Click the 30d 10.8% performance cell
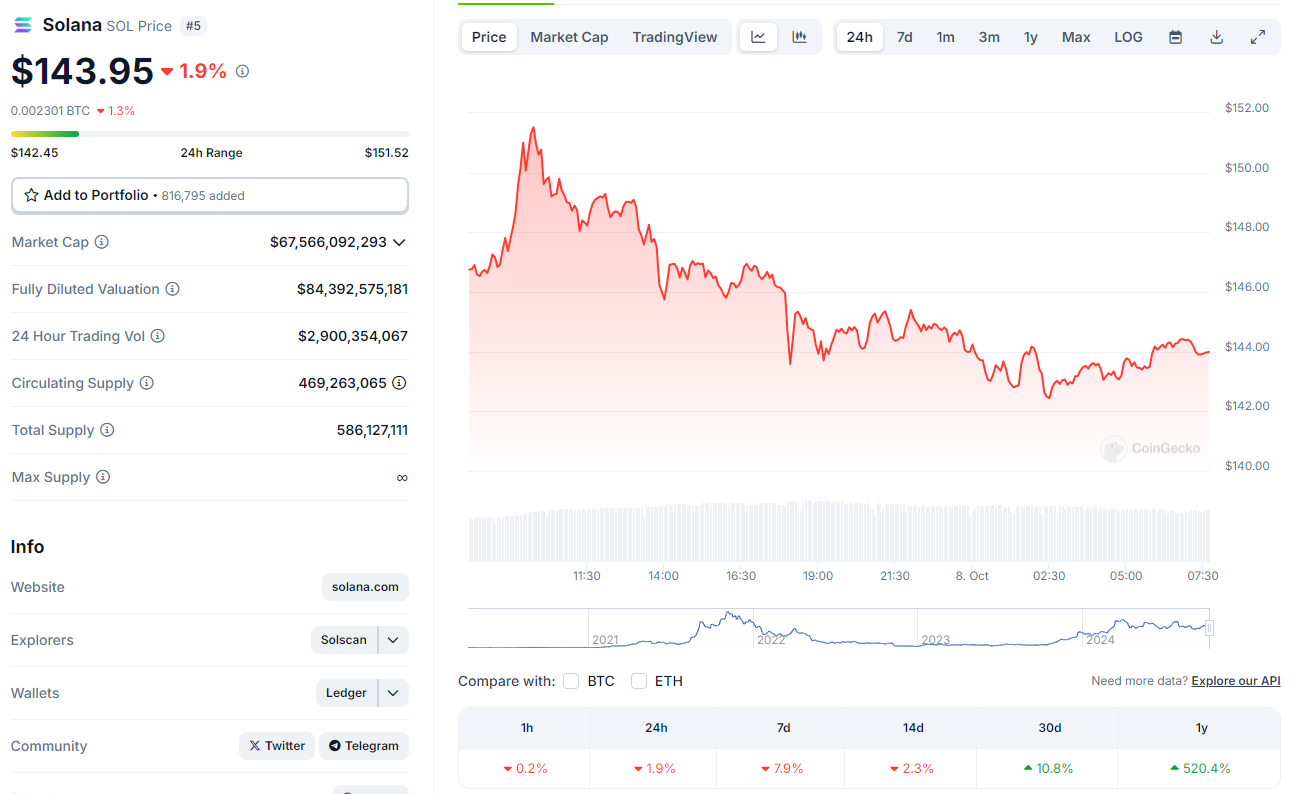This screenshot has height=794, width=1290. click(x=1049, y=768)
